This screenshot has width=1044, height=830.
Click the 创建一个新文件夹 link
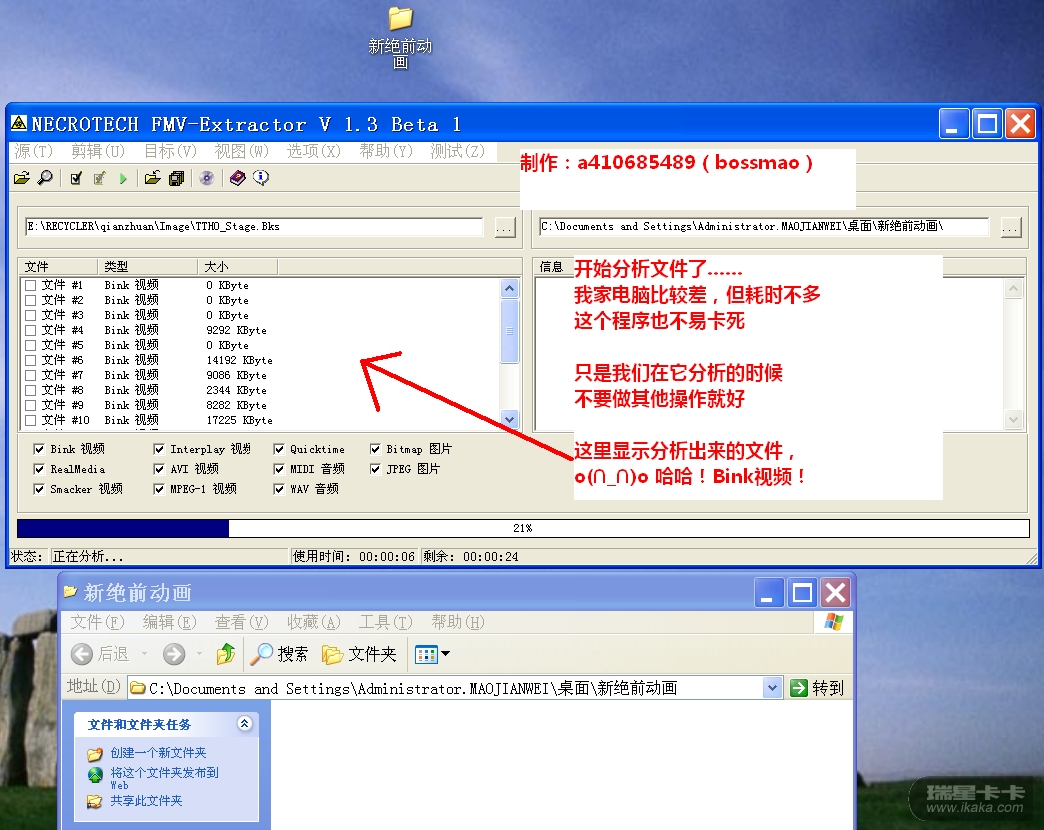coord(158,753)
